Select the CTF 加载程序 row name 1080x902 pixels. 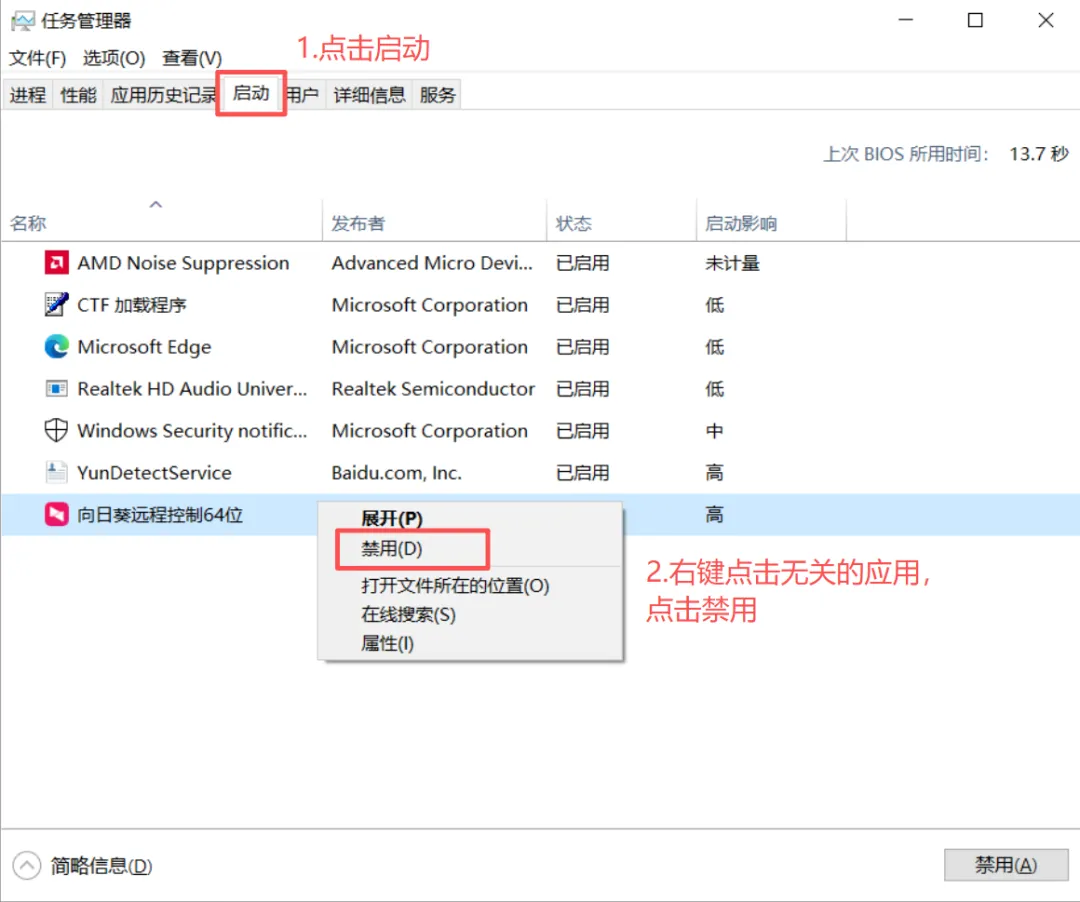[x=132, y=305]
